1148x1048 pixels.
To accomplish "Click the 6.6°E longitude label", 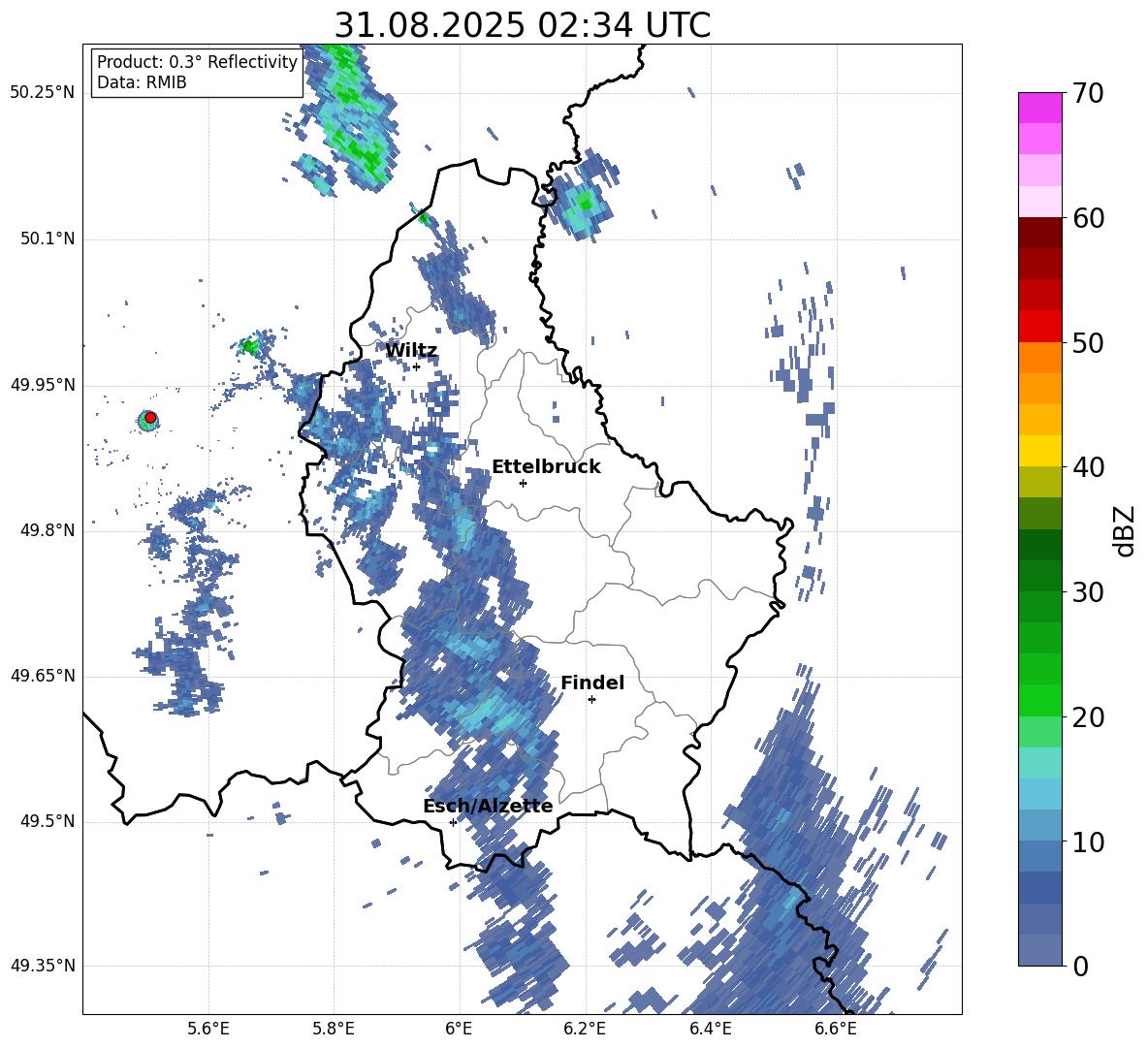I will tap(836, 1029).
